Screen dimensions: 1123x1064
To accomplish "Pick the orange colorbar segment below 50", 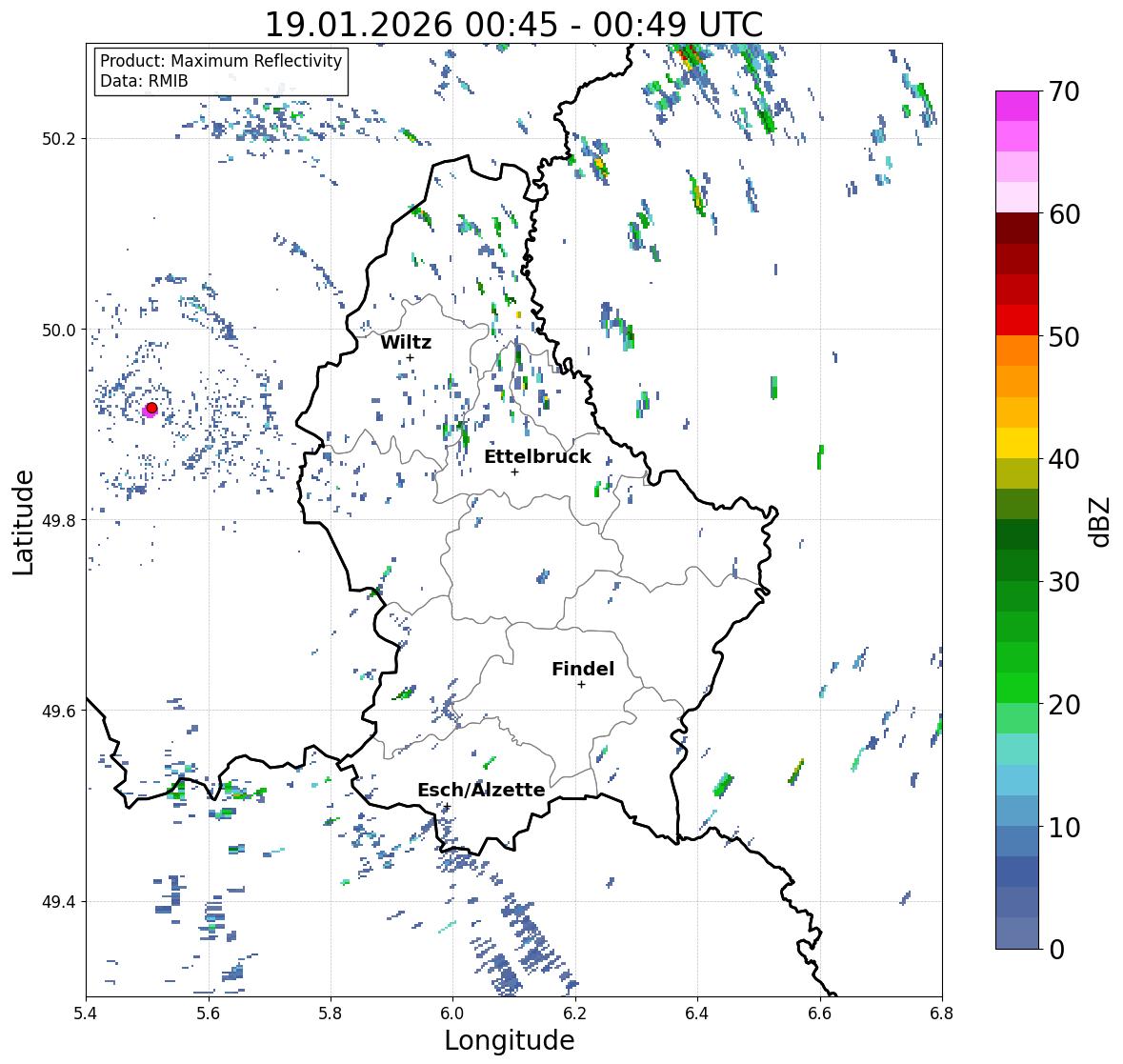I will click(1017, 351).
